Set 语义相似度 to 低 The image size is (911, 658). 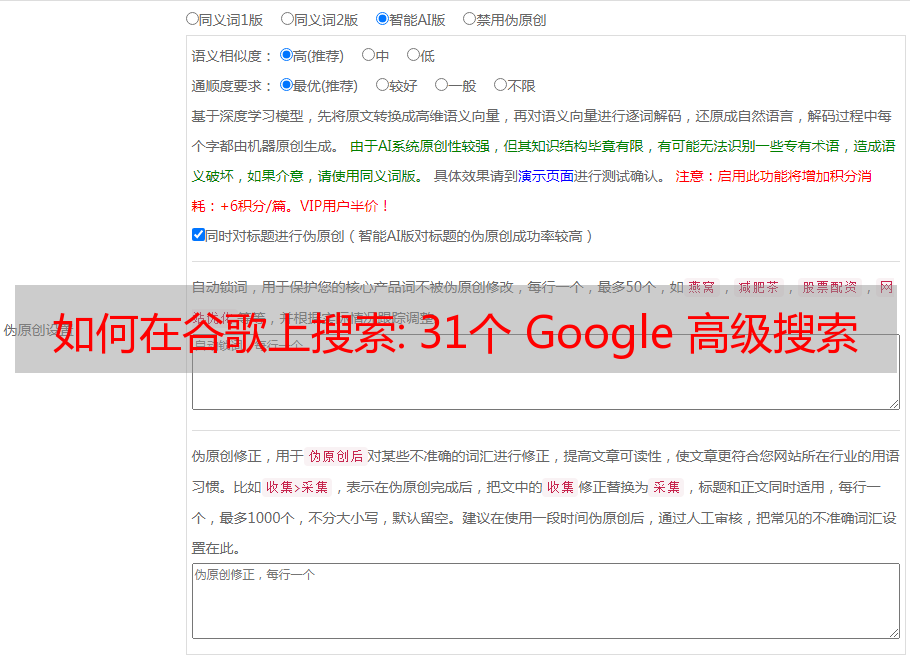(x=413, y=55)
